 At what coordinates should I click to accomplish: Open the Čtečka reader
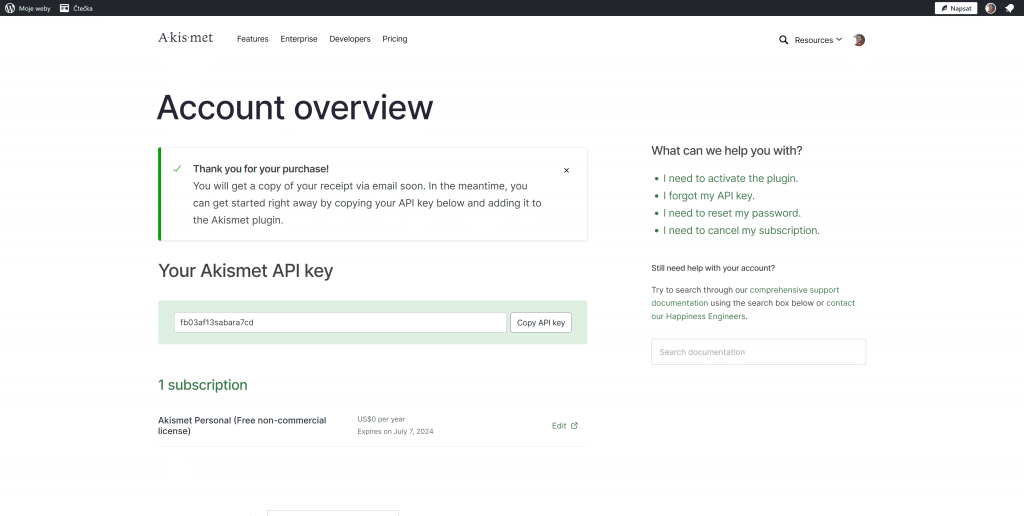(76, 8)
